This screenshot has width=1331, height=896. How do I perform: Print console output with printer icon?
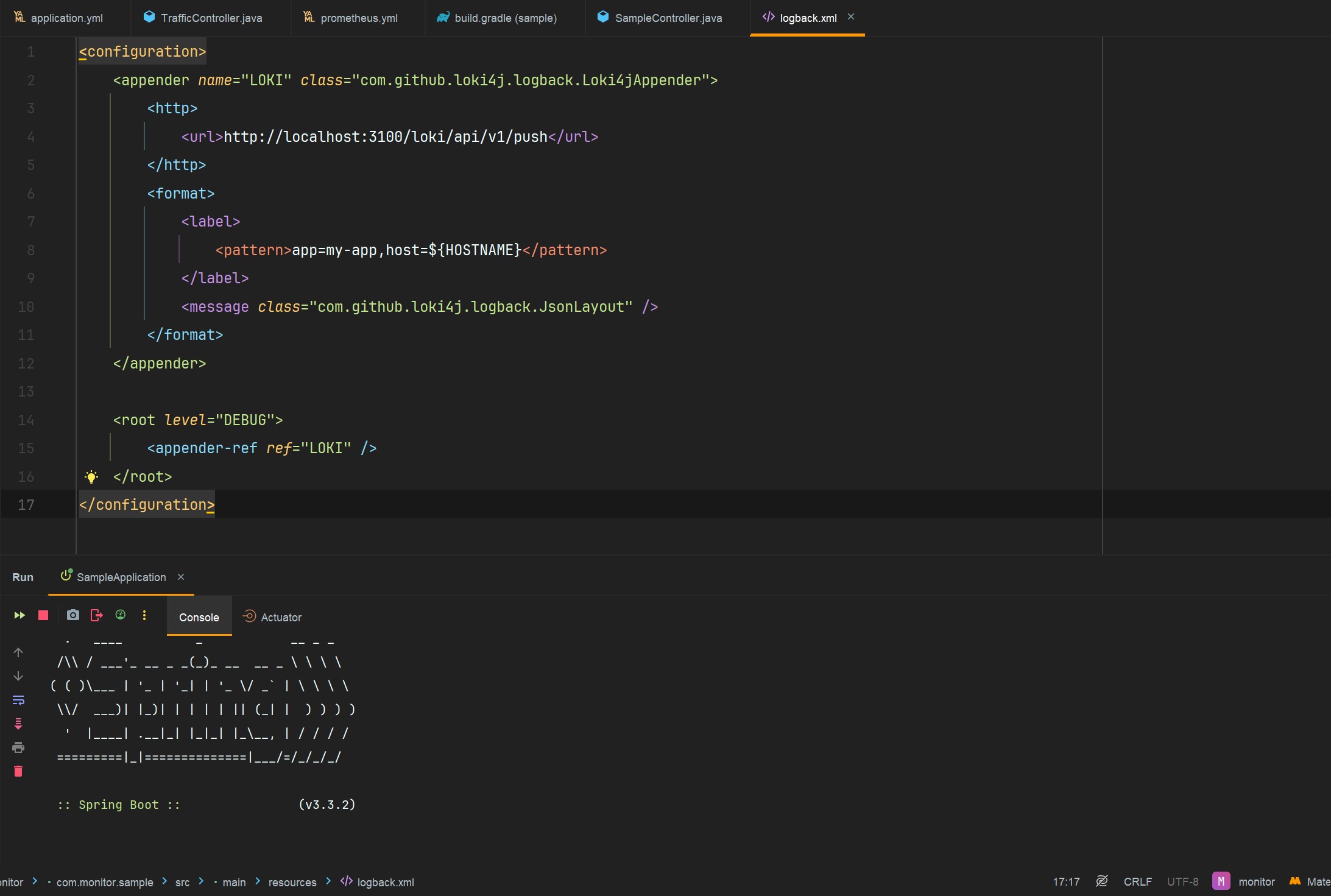pyautogui.click(x=18, y=747)
